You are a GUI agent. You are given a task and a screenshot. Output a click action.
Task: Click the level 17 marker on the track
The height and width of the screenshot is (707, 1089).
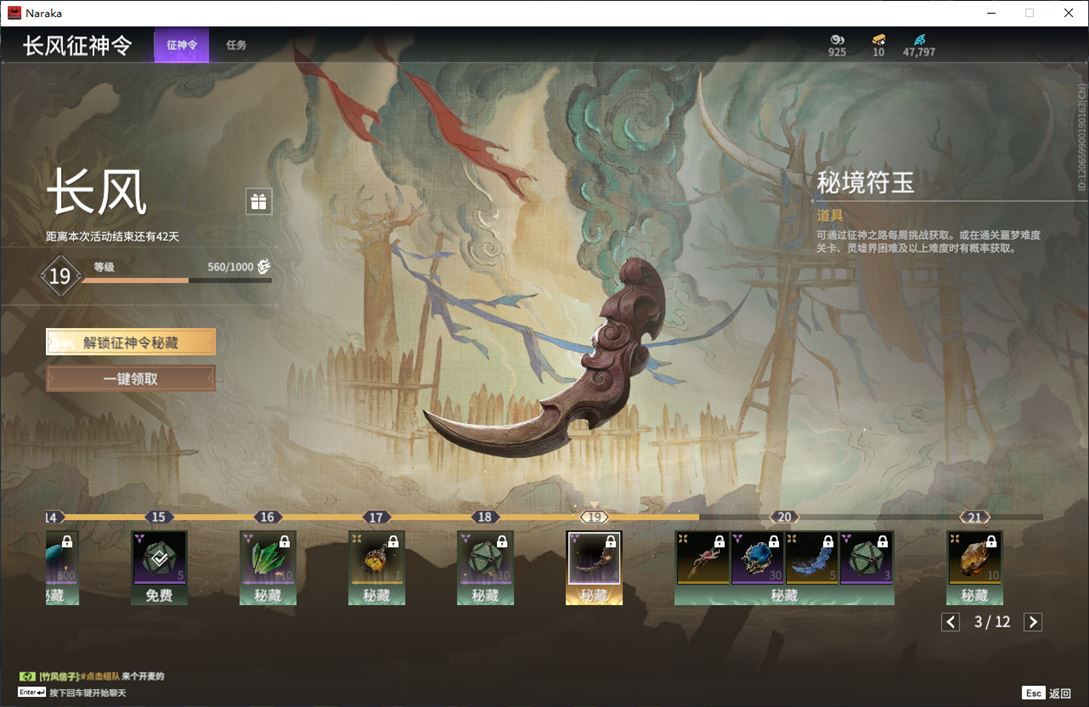pos(376,517)
